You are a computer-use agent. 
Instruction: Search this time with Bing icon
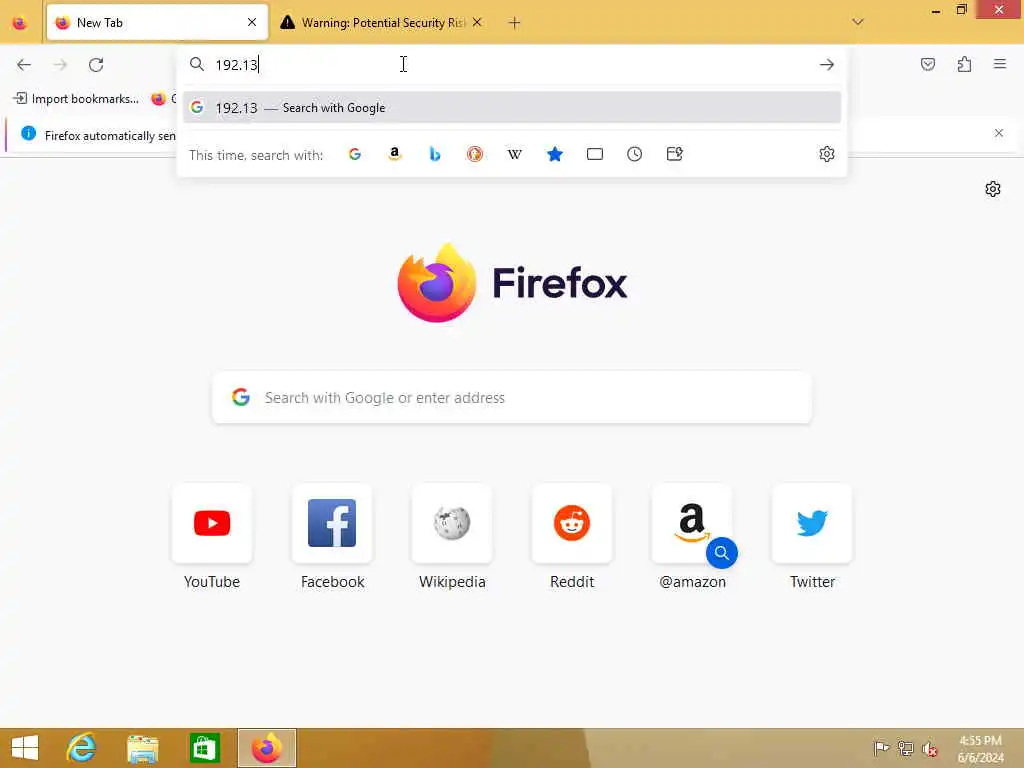tap(435, 154)
